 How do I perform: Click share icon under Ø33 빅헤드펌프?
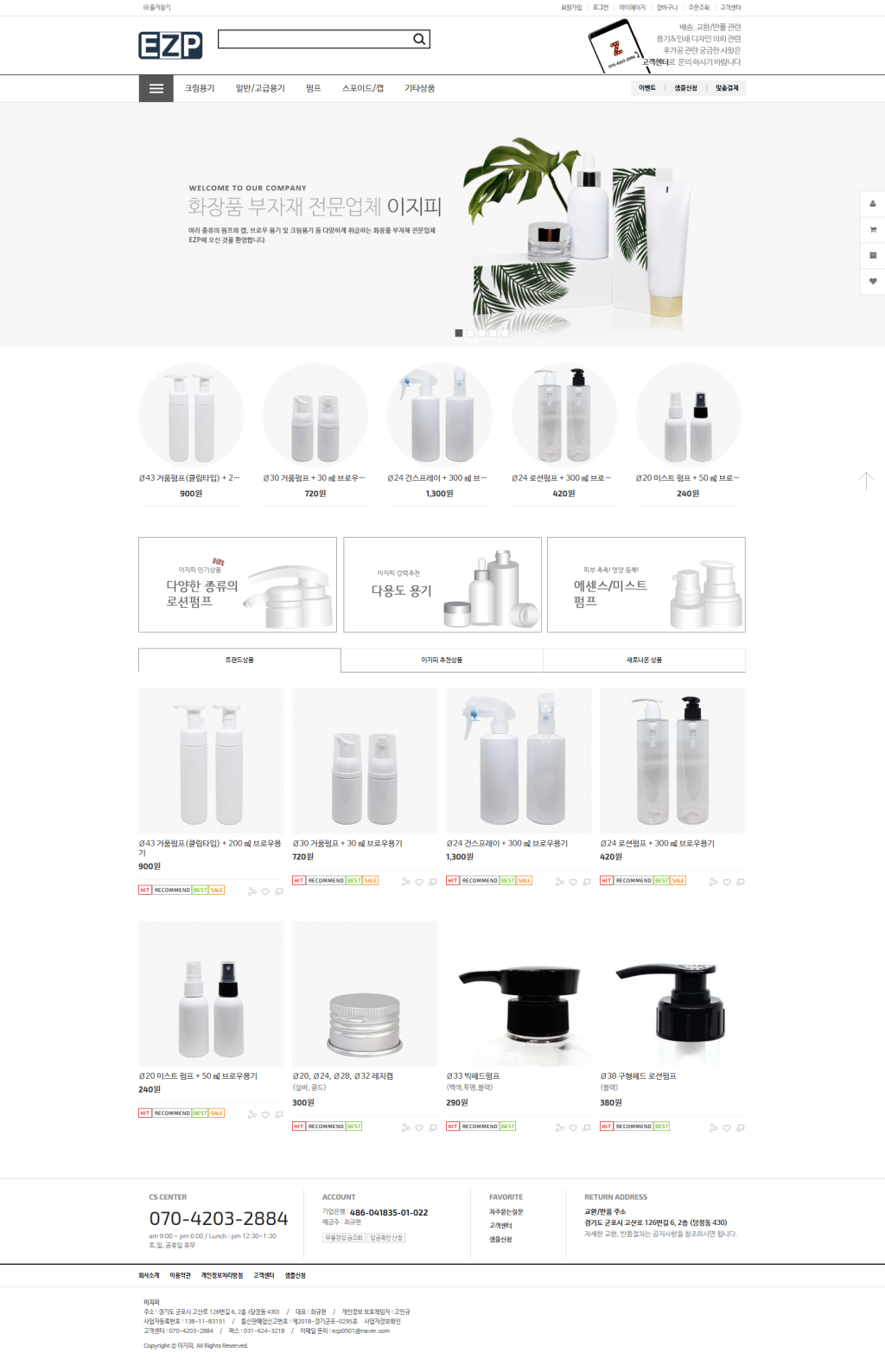(x=559, y=1128)
